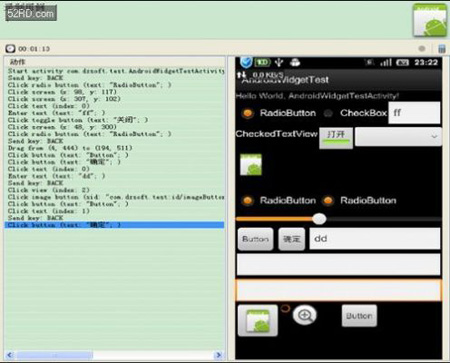The image size is (450, 363).
Task: Click the right scroll arrow of action list
Action: coord(219,355)
